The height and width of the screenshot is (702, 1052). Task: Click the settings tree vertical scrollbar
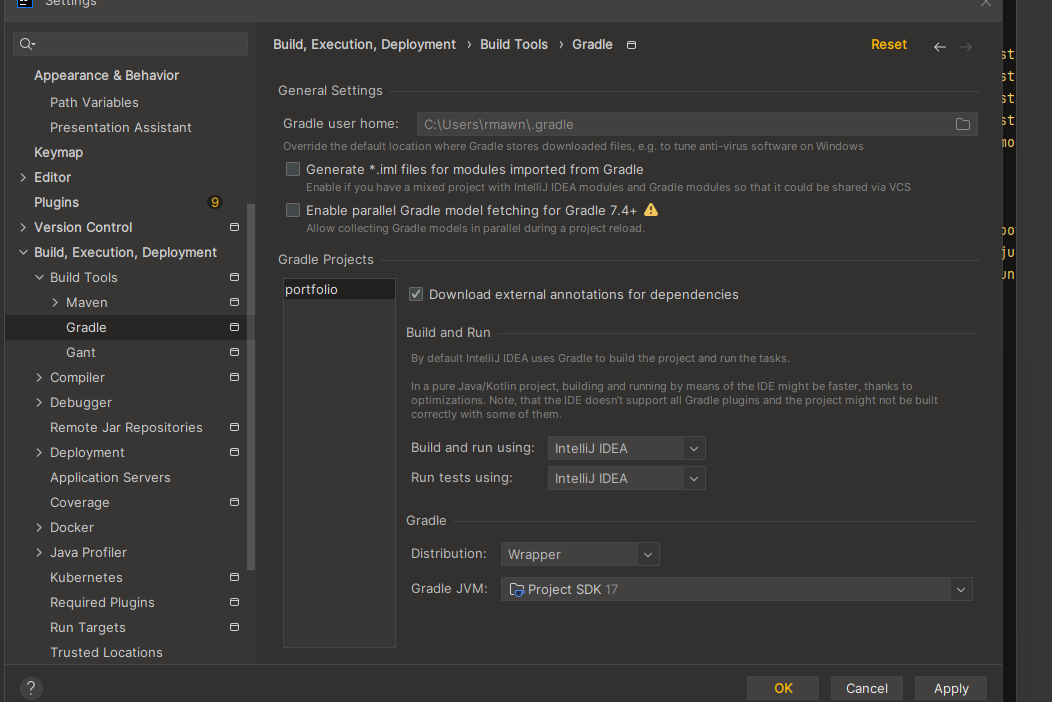pos(251,386)
